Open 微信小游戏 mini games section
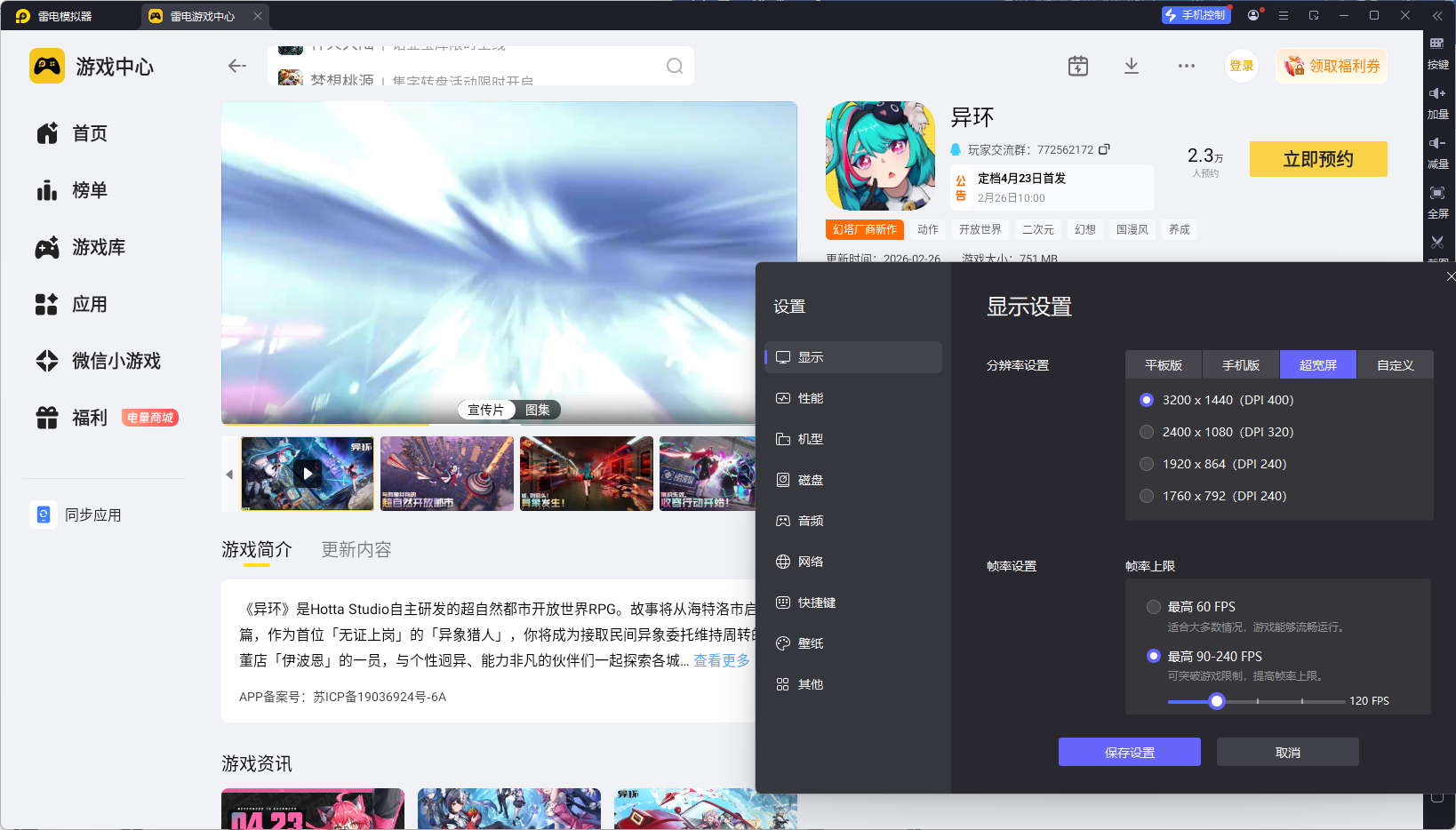1456x830 pixels. point(99,361)
